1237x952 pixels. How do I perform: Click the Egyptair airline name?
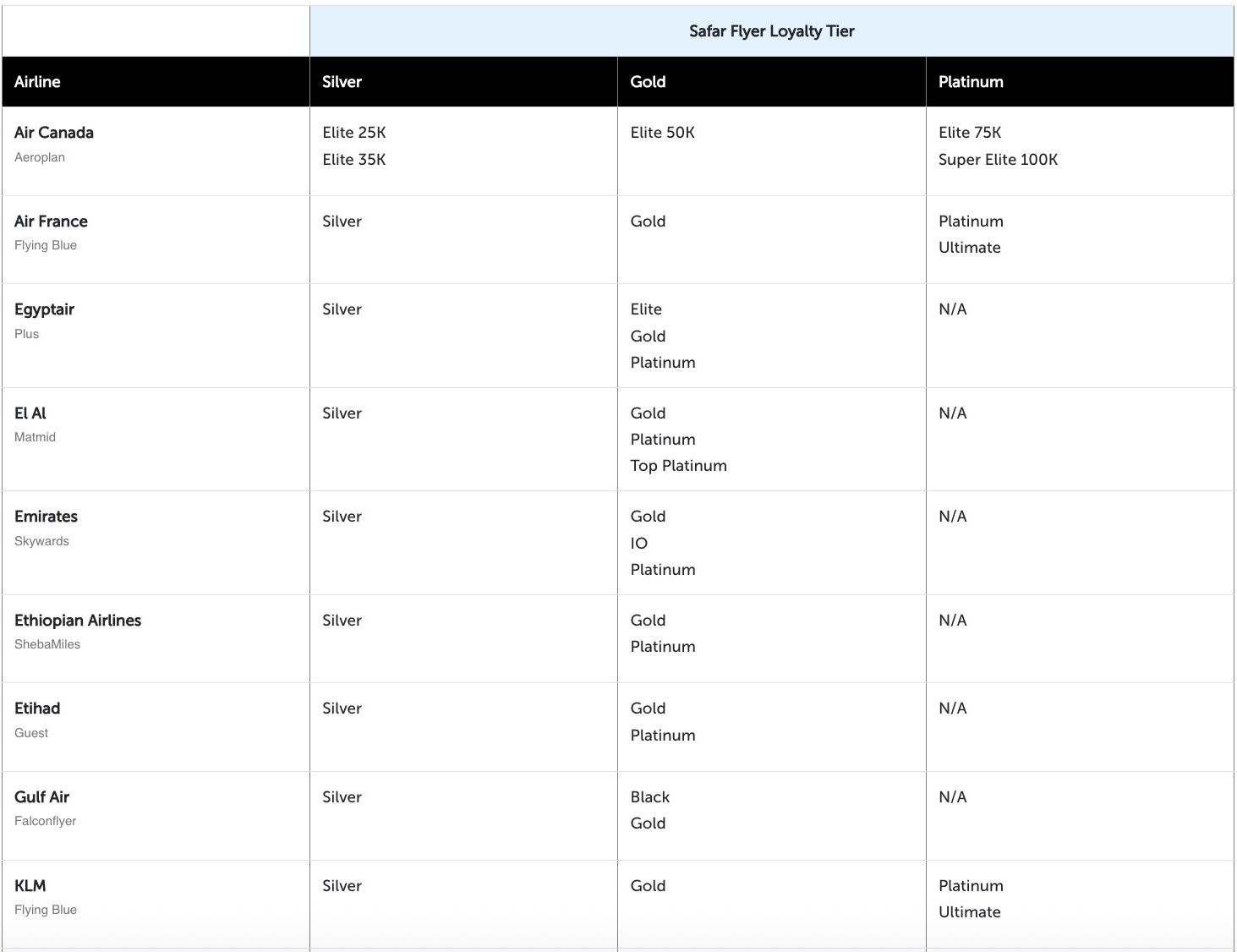44,309
